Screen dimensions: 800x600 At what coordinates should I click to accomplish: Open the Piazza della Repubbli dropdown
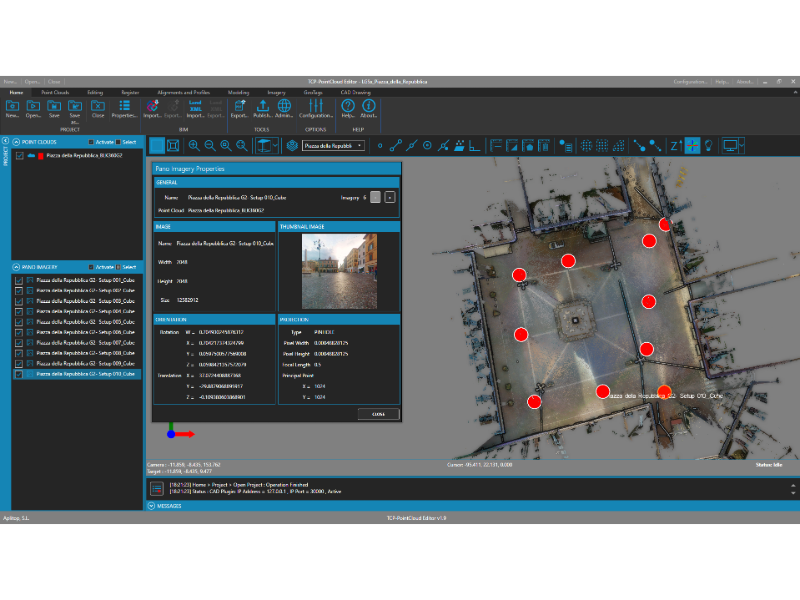(333, 146)
